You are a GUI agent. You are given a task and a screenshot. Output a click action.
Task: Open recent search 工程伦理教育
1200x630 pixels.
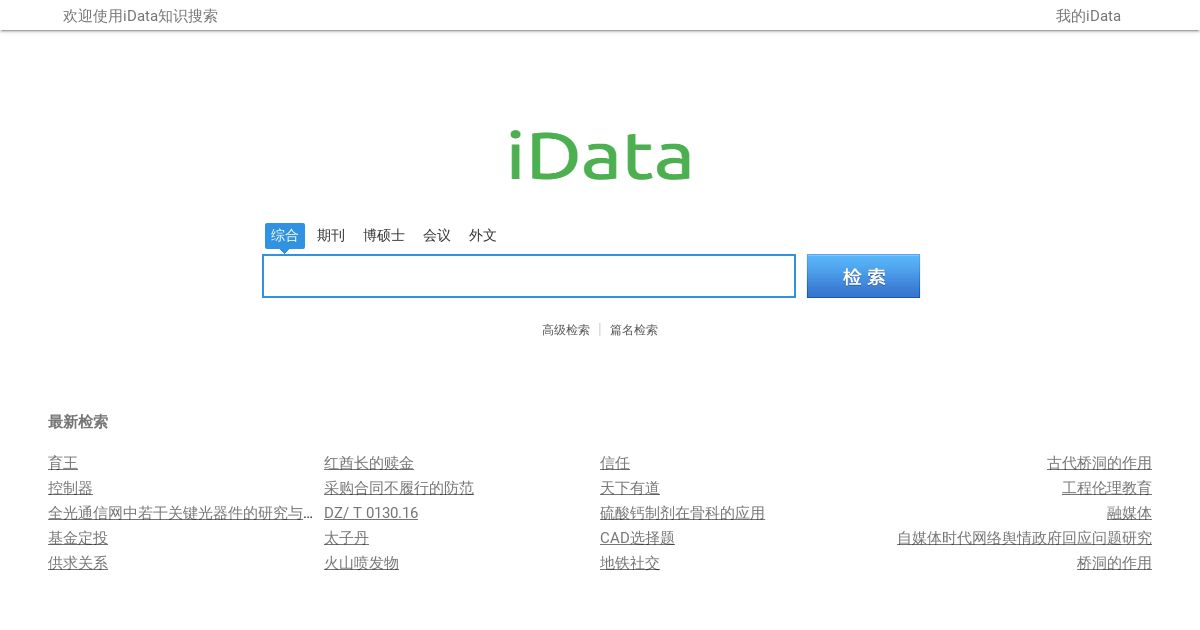click(x=1107, y=488)
